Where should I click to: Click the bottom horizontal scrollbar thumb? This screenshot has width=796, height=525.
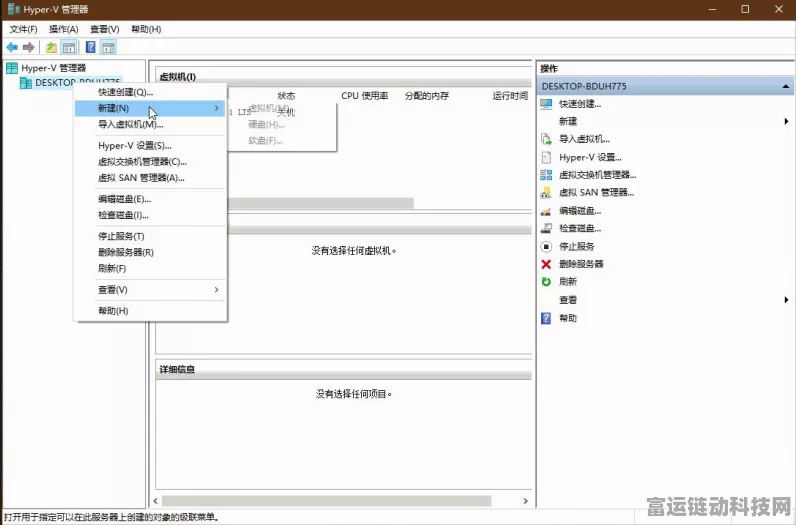coord(326,501)
